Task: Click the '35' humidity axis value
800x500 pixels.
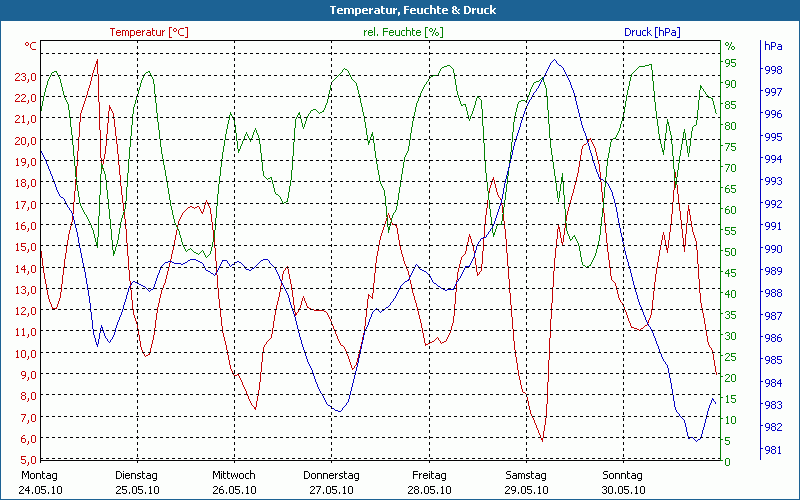Action: tap(731, 315)
